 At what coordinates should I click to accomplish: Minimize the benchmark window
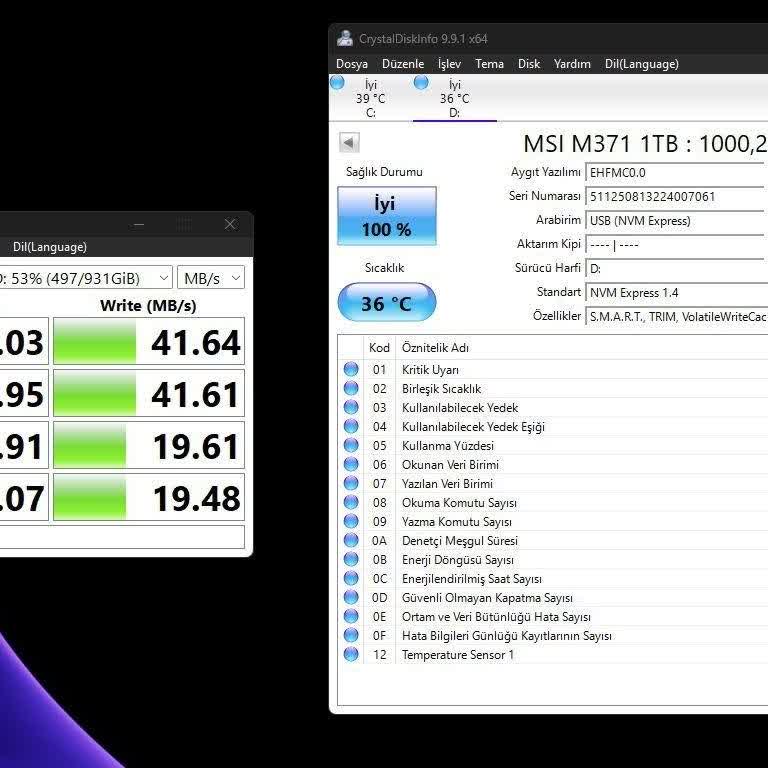tap(139, 225)
